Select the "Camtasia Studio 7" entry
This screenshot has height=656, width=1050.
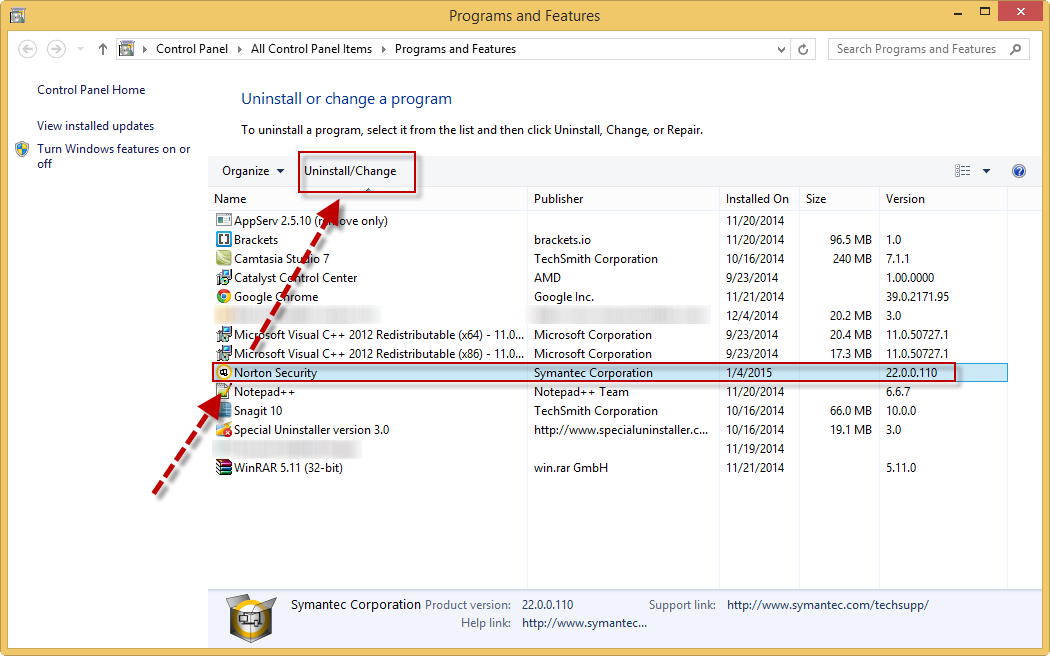click(x=281, y=258)
